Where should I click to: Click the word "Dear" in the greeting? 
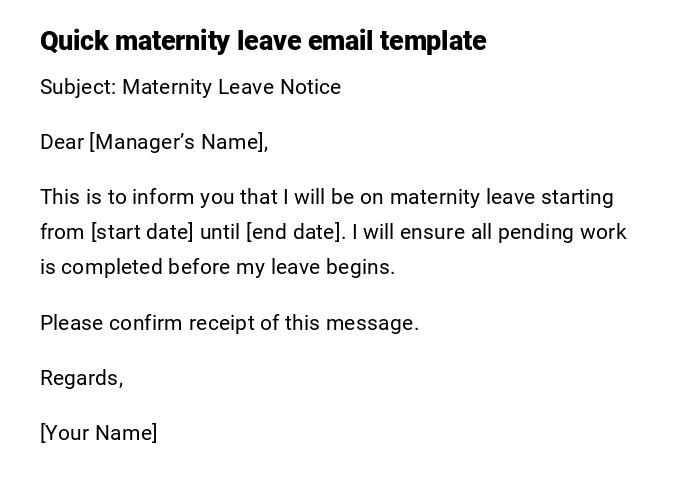[x=62, y=142]
